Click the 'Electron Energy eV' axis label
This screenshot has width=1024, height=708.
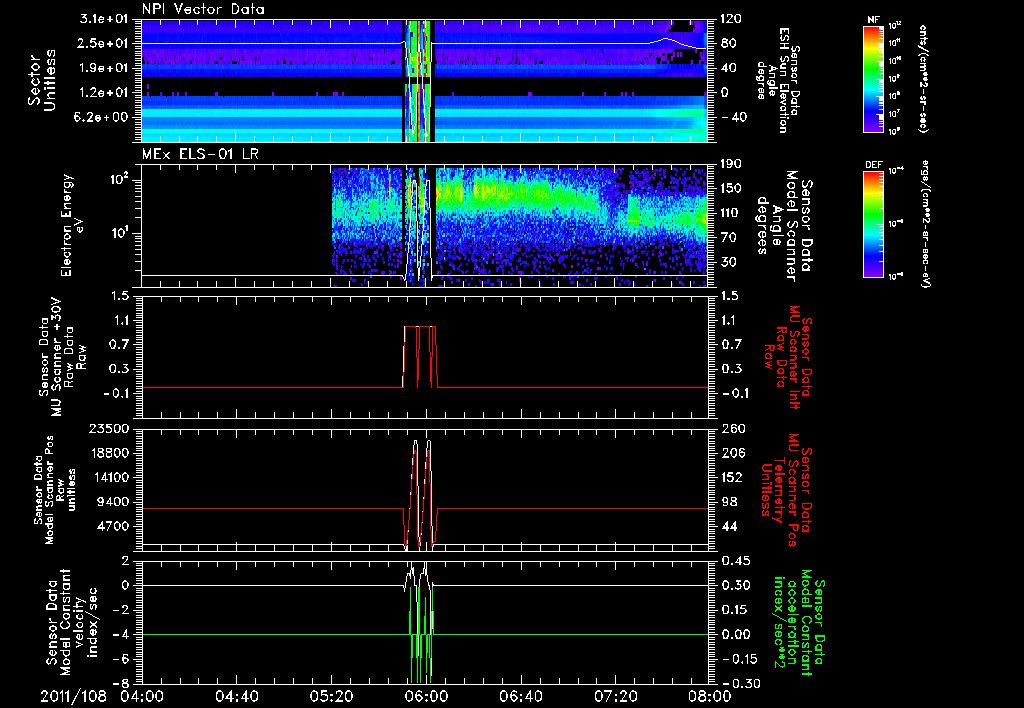[x=74, y=225]
